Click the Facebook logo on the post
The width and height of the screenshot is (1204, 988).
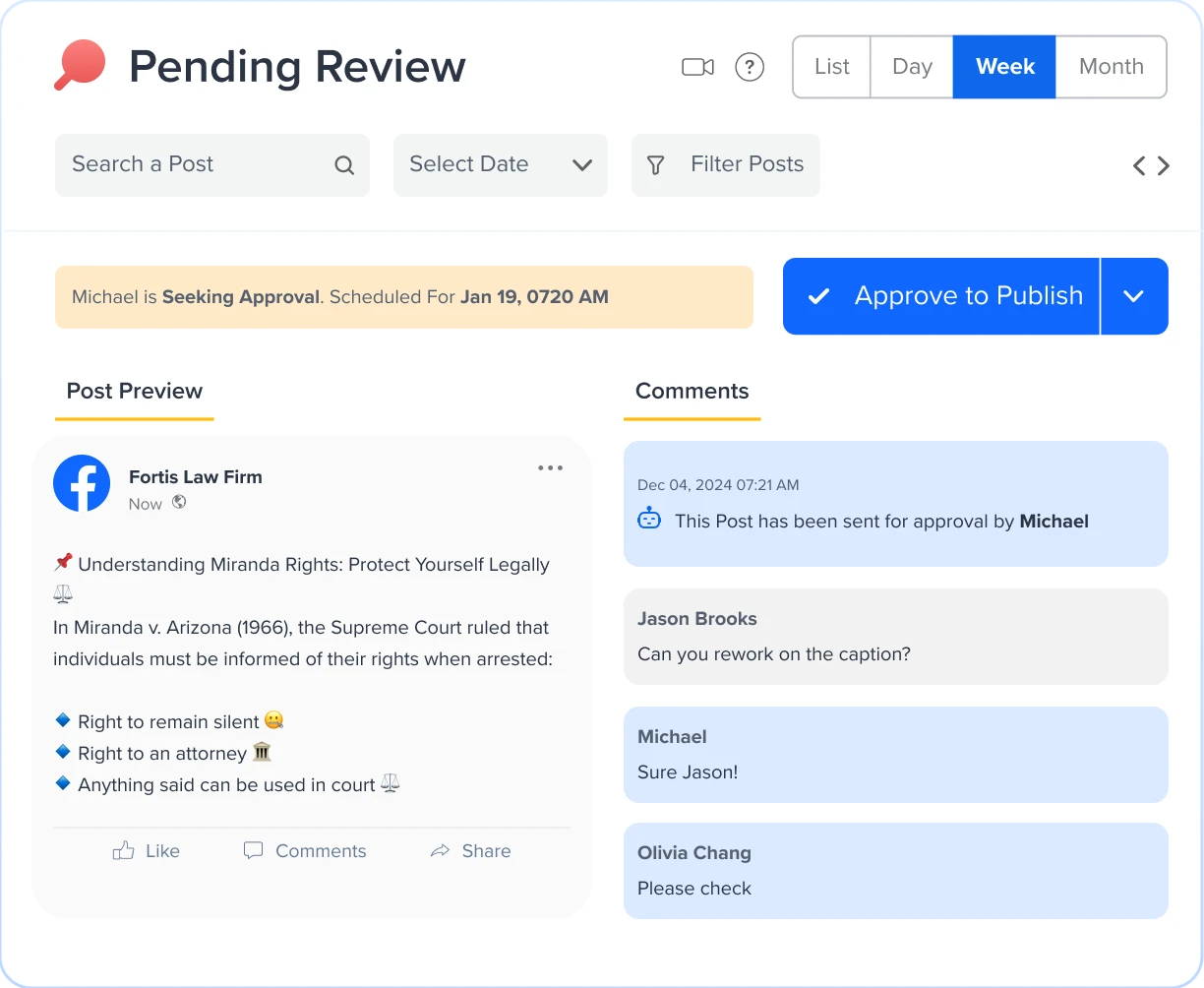point(82,483)
